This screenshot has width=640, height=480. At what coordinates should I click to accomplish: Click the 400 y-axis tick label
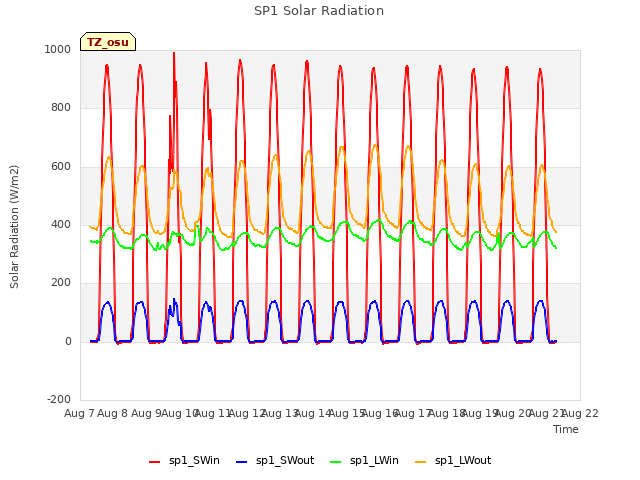coord(61,224)
